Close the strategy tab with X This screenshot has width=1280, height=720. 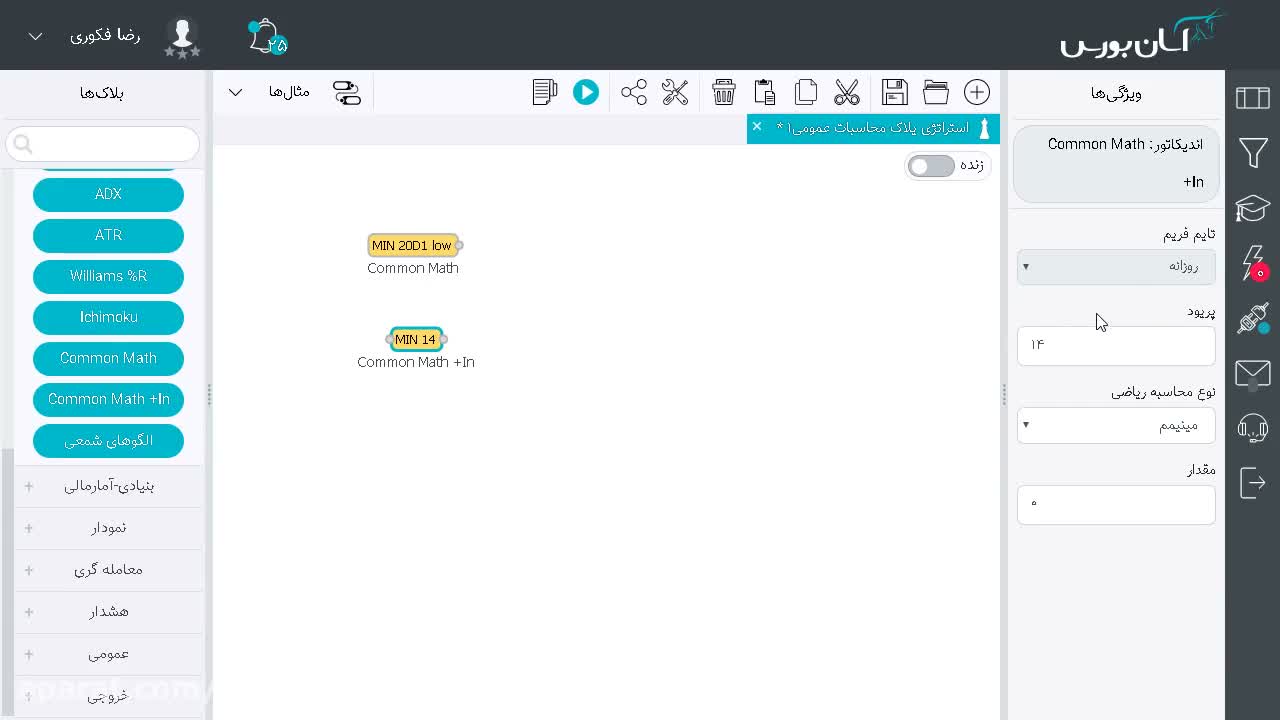point(757,126)
